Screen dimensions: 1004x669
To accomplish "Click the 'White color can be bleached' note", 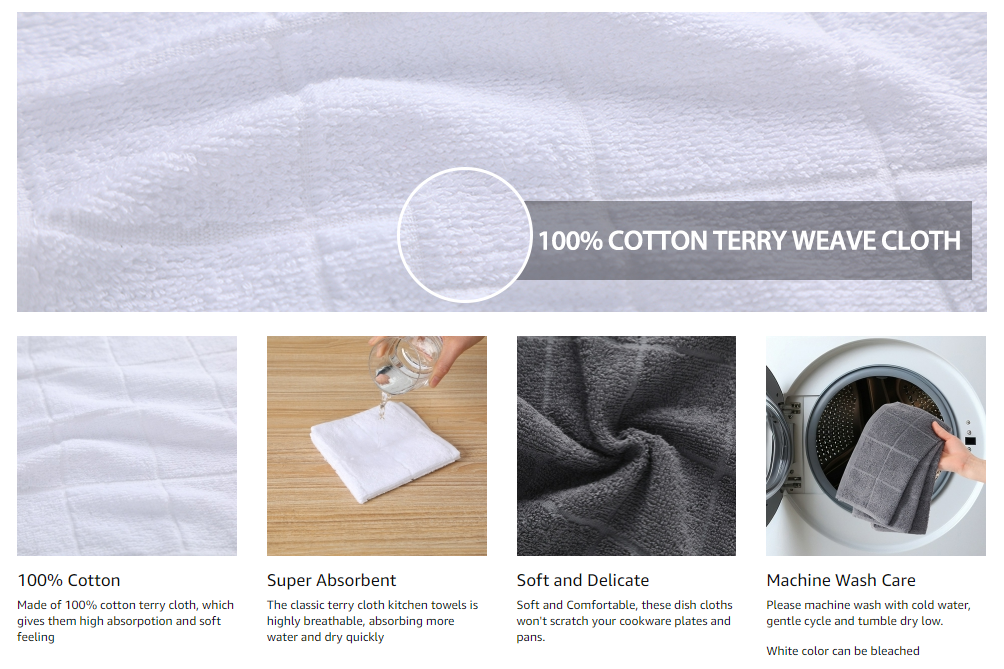I will point(843,651).
